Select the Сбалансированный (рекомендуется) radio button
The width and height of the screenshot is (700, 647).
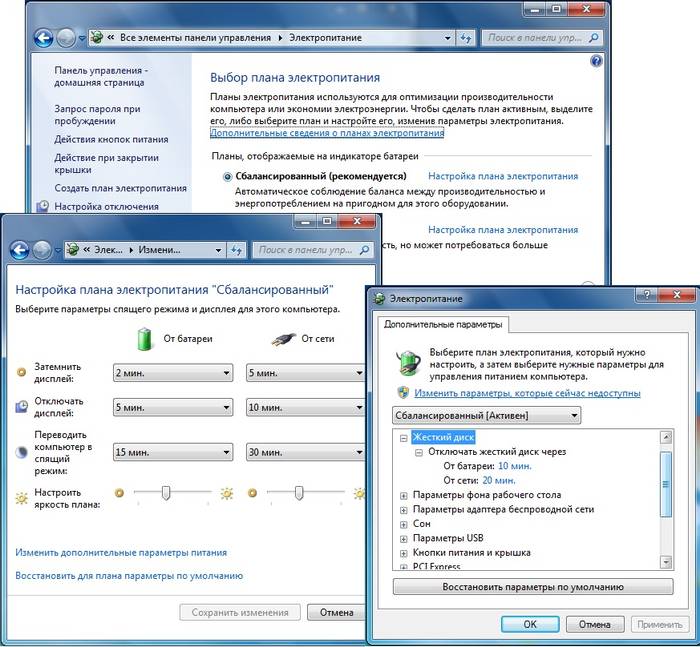point(227,176)
